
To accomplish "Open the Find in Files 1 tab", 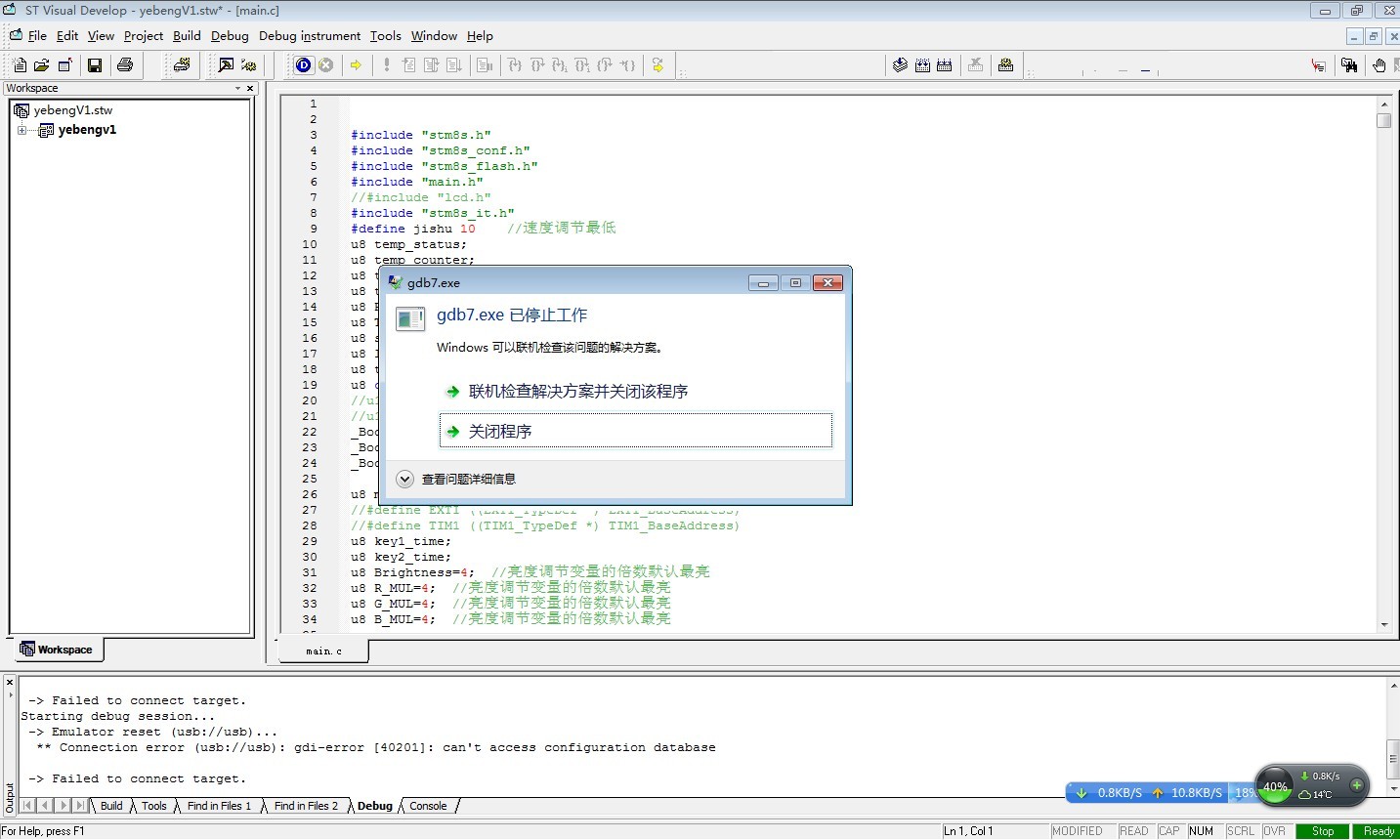I will (219, 806).
